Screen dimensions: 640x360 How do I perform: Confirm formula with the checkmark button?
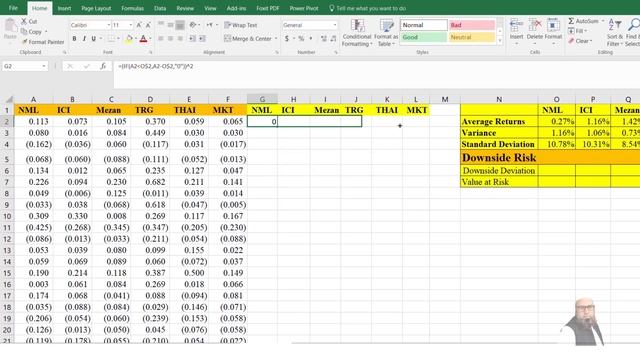coord(86,66)
